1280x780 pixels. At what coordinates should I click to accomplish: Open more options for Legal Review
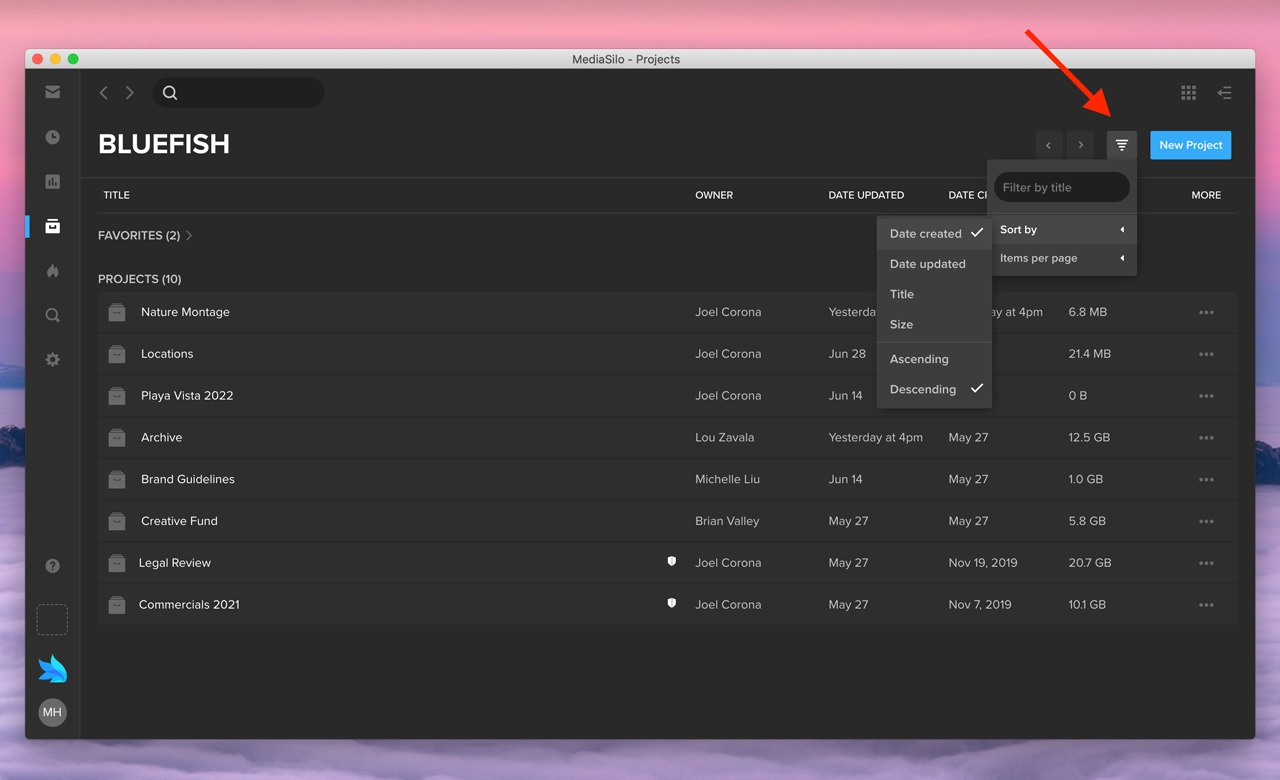[1206, 563]
